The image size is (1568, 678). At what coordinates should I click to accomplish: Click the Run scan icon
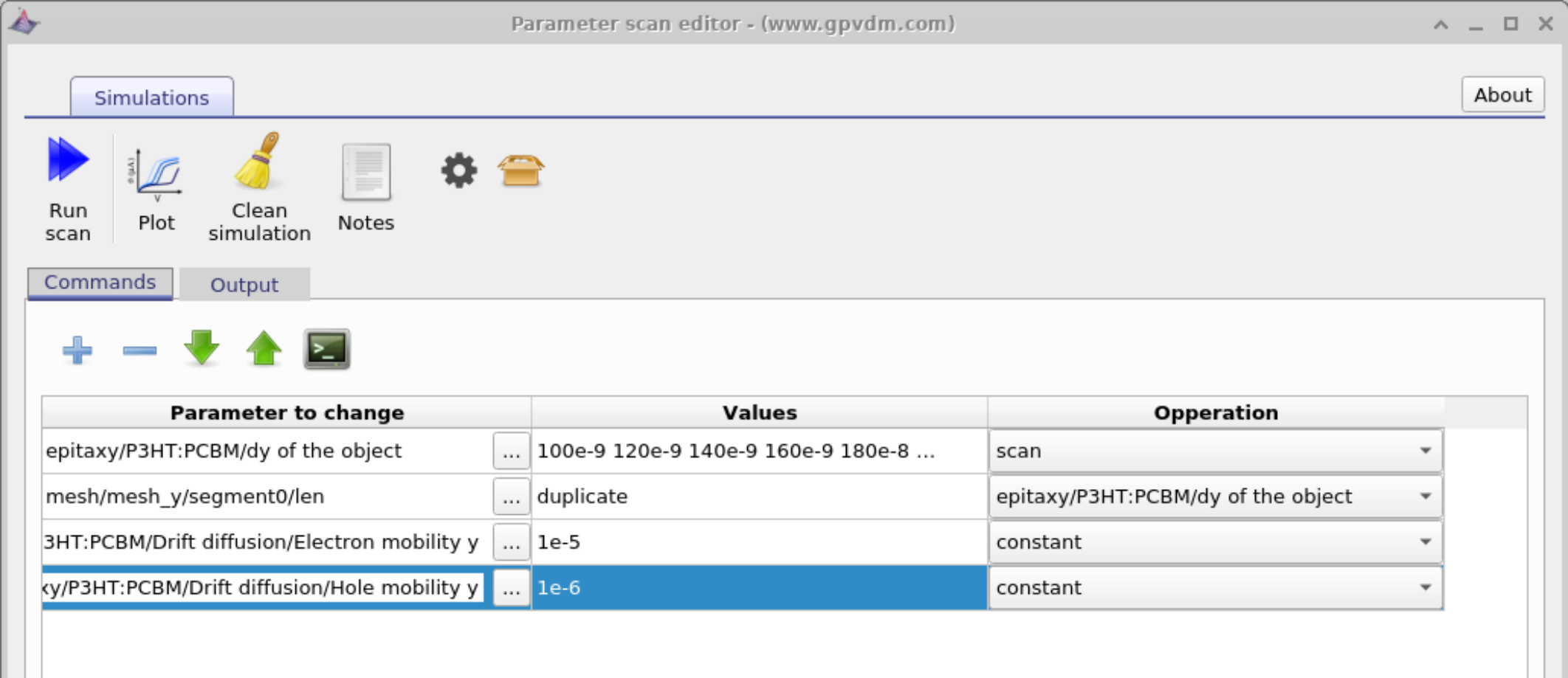(68, 177)
